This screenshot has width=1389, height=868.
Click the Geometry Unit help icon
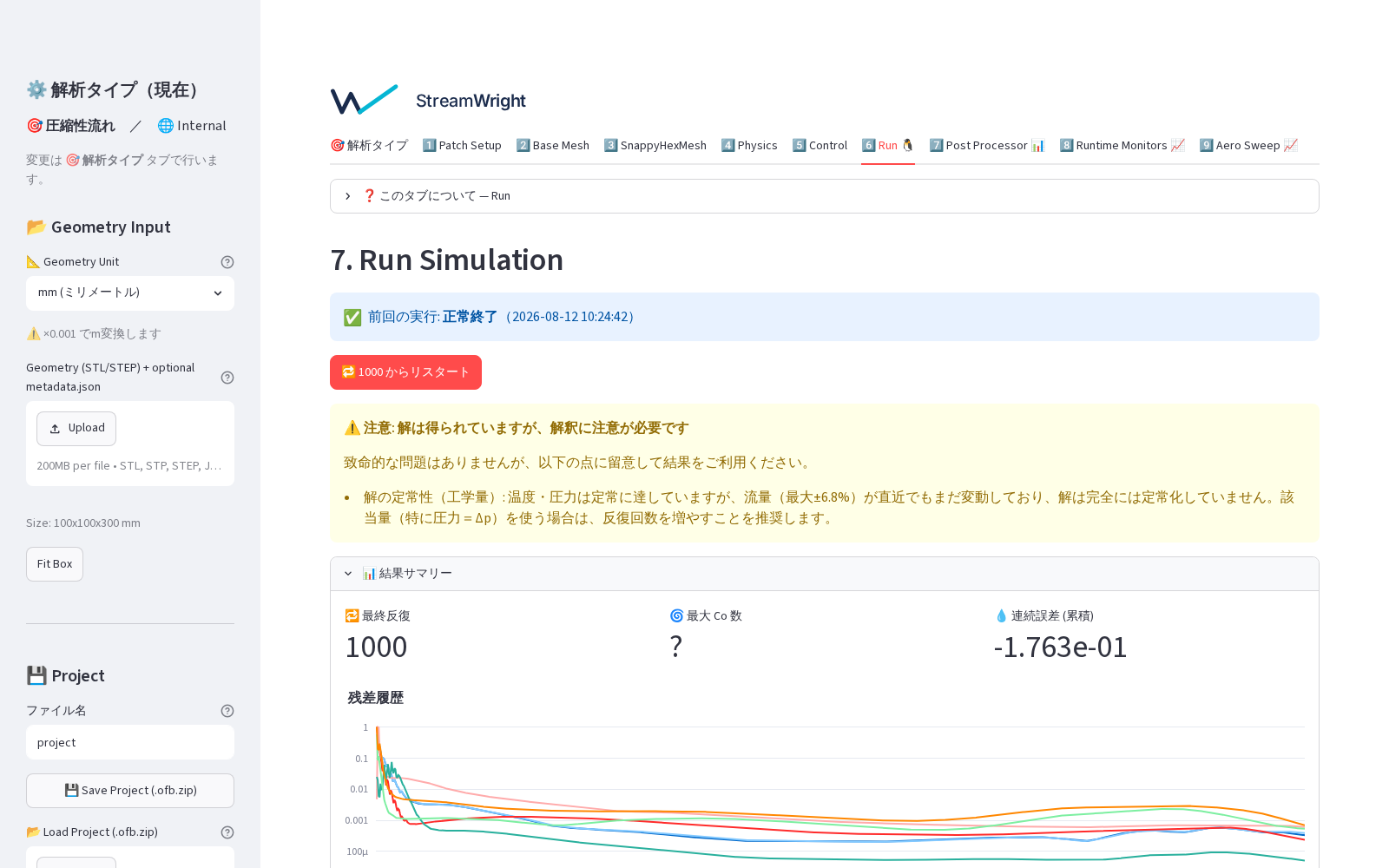227,262
